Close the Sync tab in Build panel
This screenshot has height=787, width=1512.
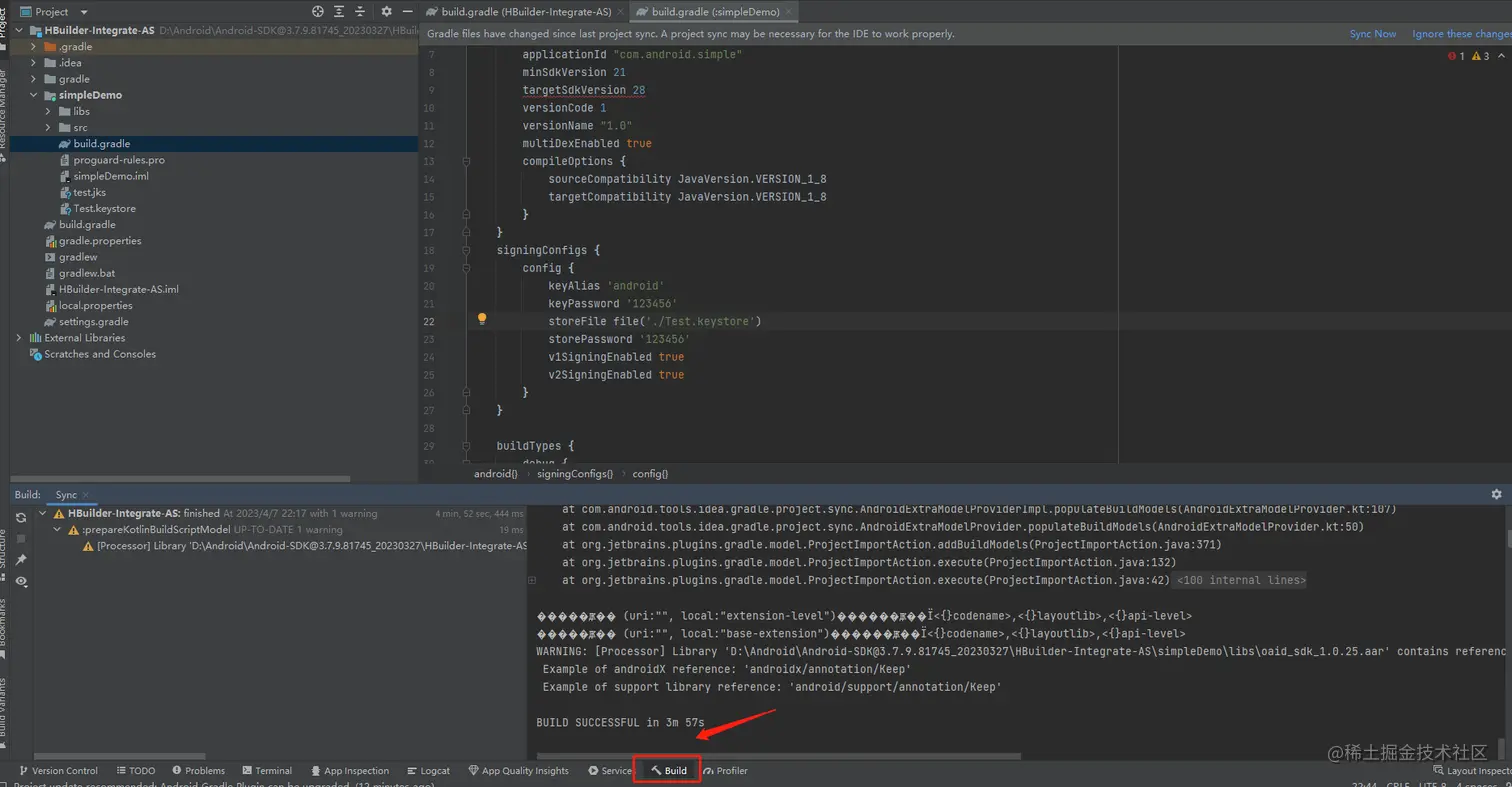click(86, 495)
